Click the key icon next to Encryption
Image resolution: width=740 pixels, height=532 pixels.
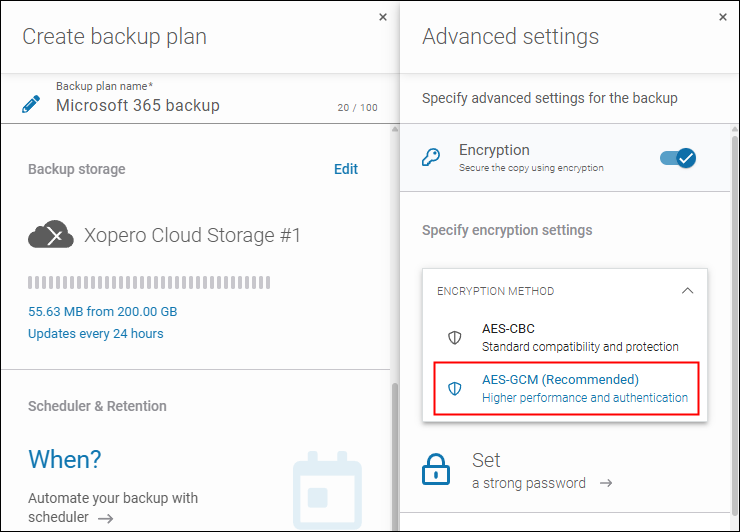(431, 157)
